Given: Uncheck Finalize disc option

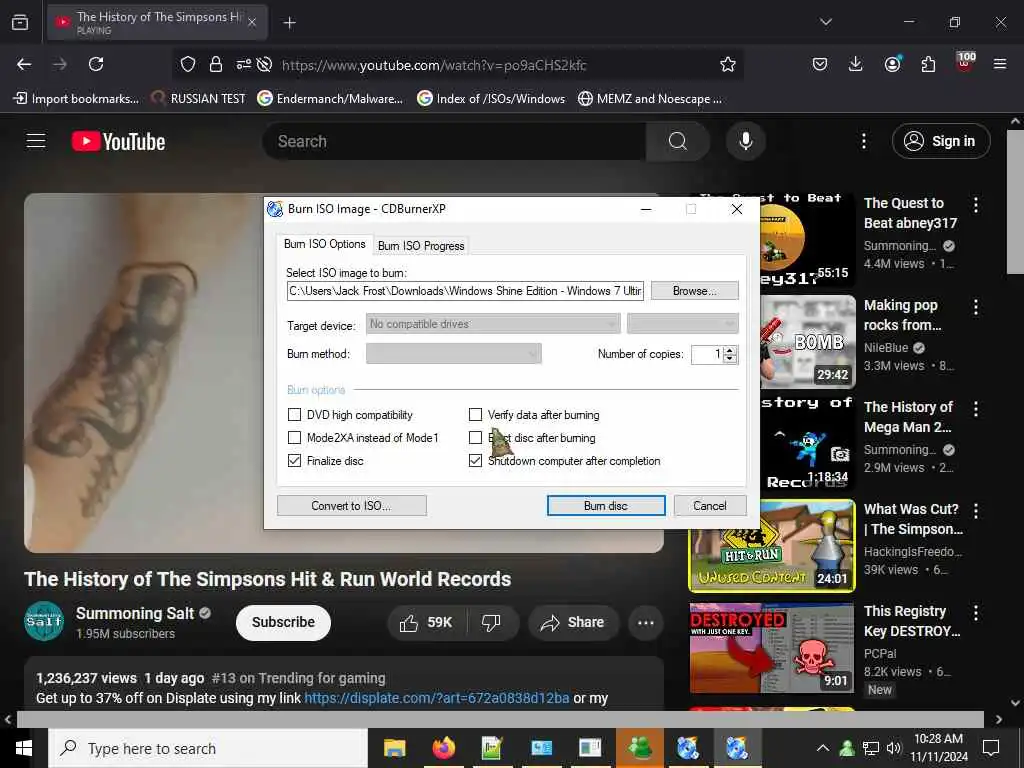Looking at the screenshot, I should [295, 460].
